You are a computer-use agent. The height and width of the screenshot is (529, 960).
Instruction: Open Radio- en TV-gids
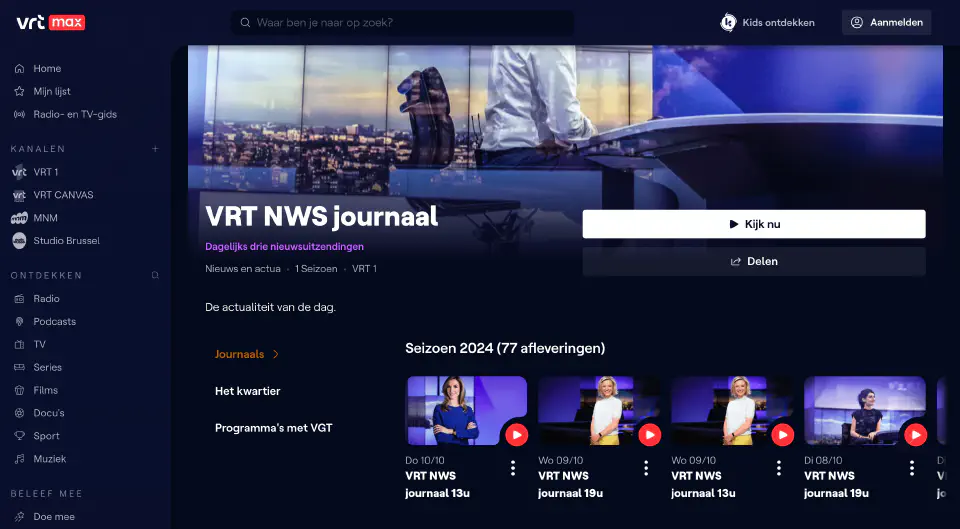pos(65,114)
